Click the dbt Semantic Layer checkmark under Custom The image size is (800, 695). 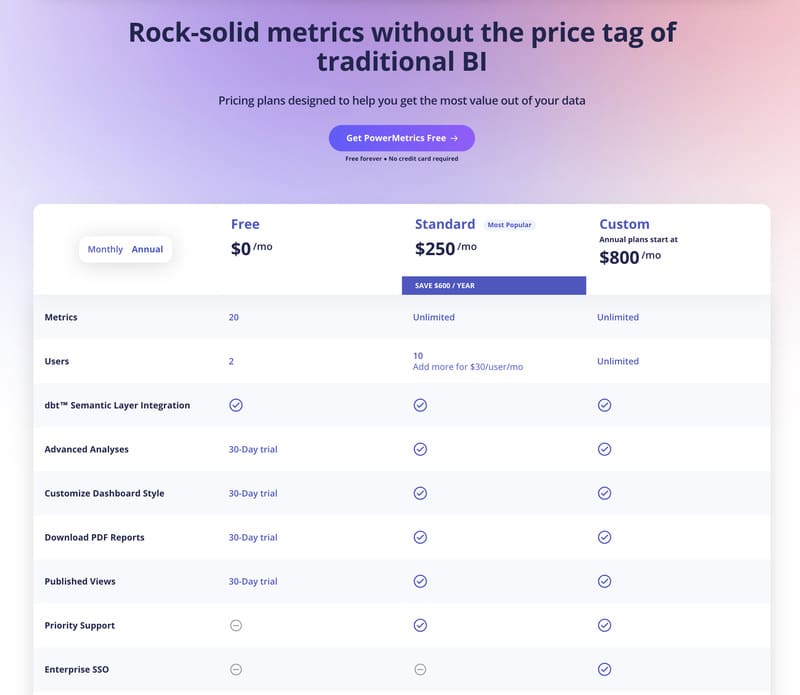pyautogui.click(x=604, y=405)
